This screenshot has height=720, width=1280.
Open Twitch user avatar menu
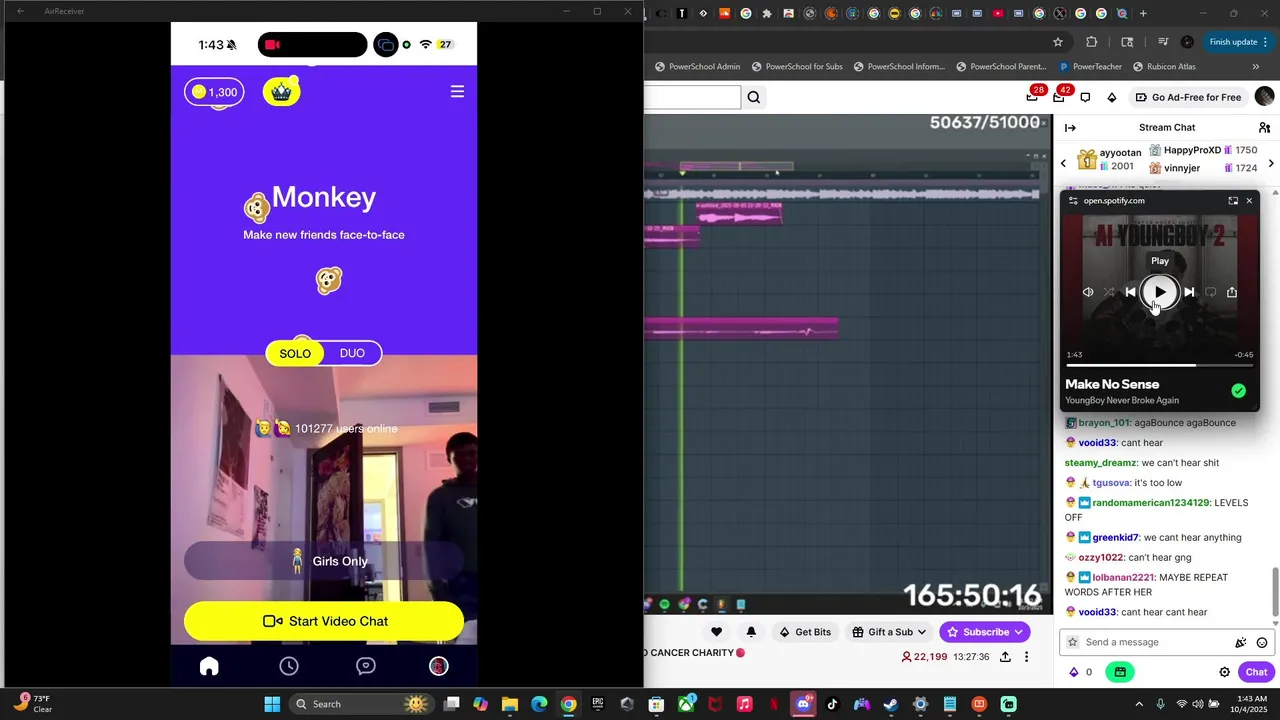1264,97
